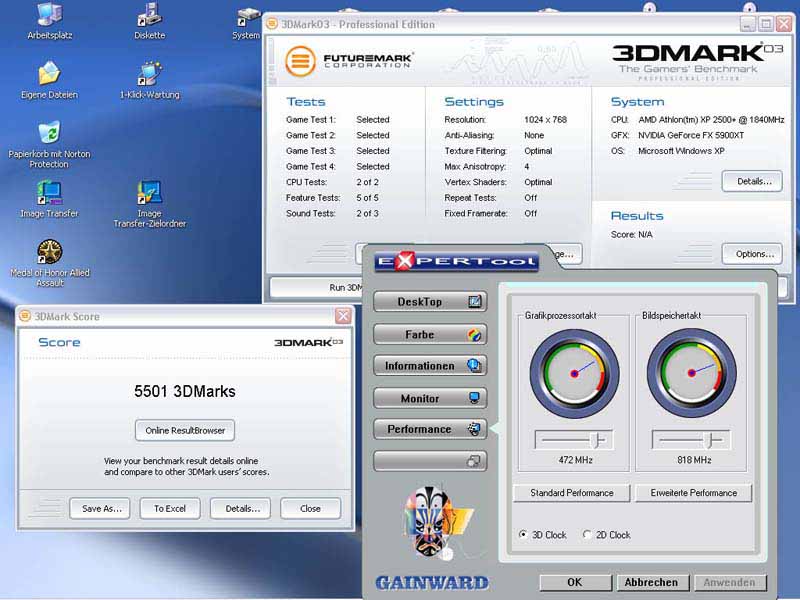Click the Anwenden apply button
This screenshot has width=800, height=600.
[730, 583]
